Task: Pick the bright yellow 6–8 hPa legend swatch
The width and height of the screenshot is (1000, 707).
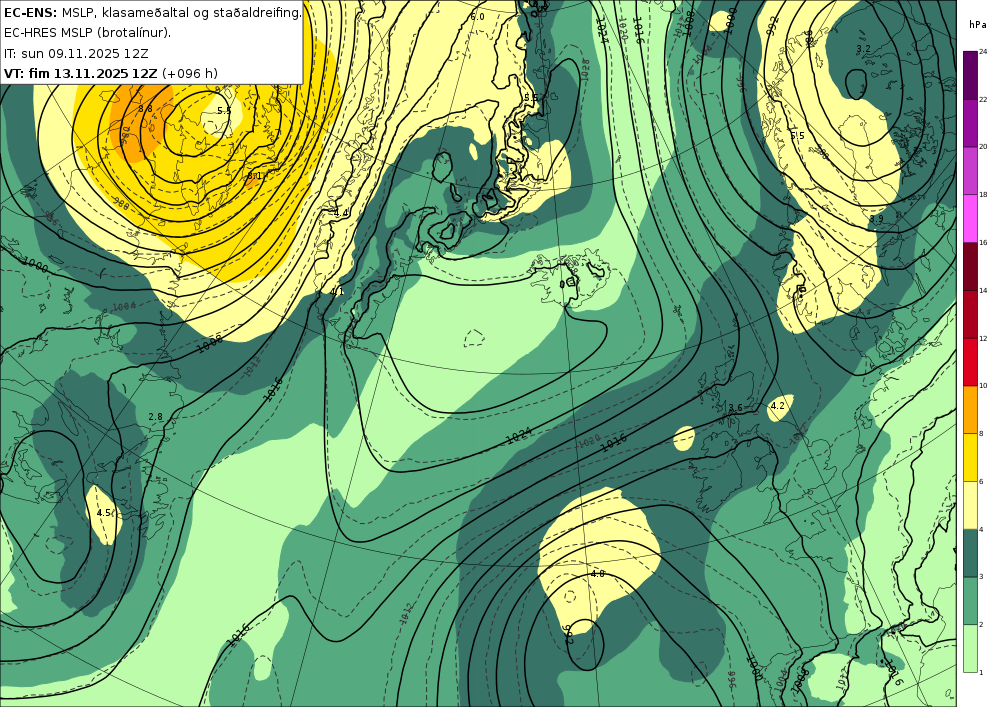Action: 971,457
